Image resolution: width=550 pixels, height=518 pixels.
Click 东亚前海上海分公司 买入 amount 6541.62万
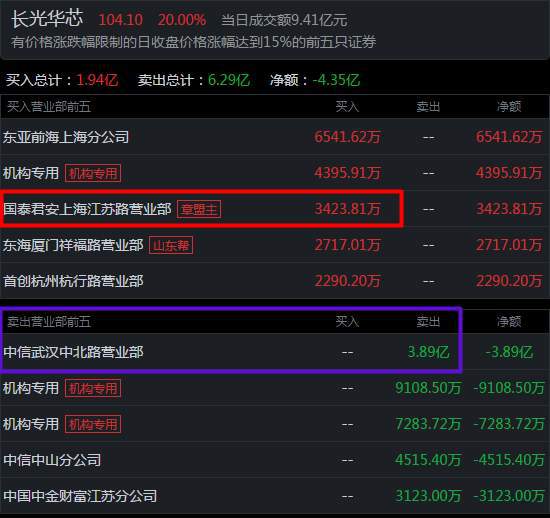click(347, 137)
